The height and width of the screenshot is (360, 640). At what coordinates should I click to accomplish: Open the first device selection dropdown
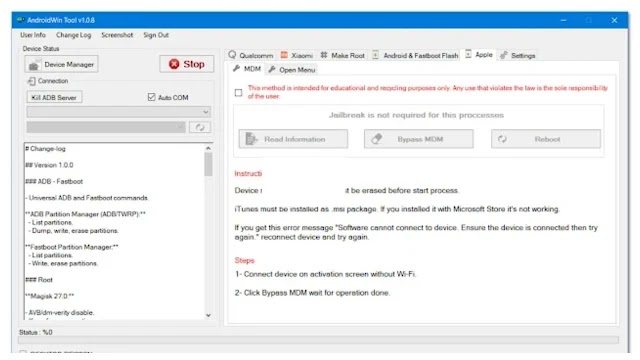click(119, 112)
